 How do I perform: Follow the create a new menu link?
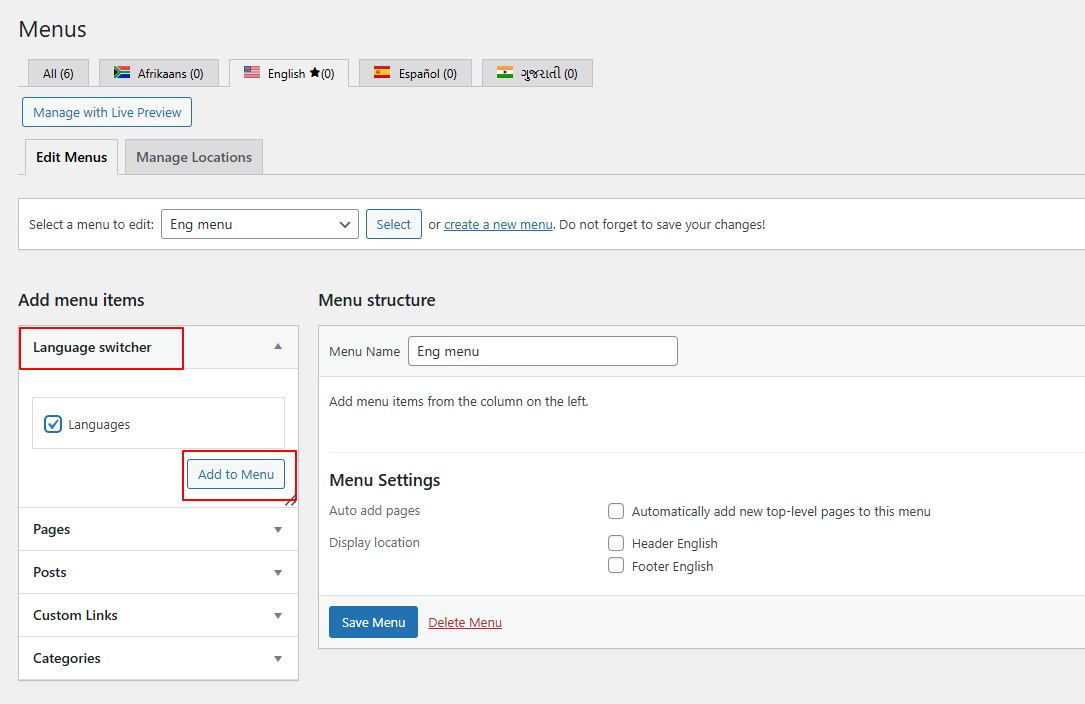point(498,225)
